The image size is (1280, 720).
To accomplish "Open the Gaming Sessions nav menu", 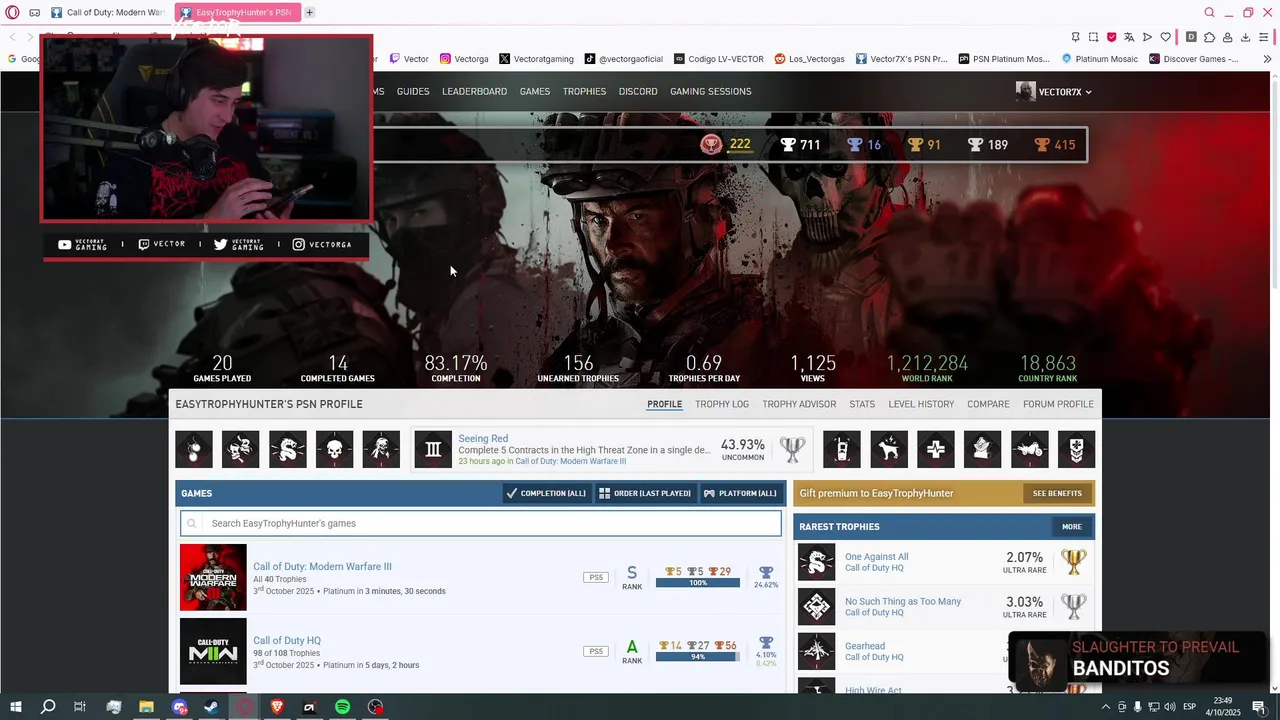I will click(710, 92).
